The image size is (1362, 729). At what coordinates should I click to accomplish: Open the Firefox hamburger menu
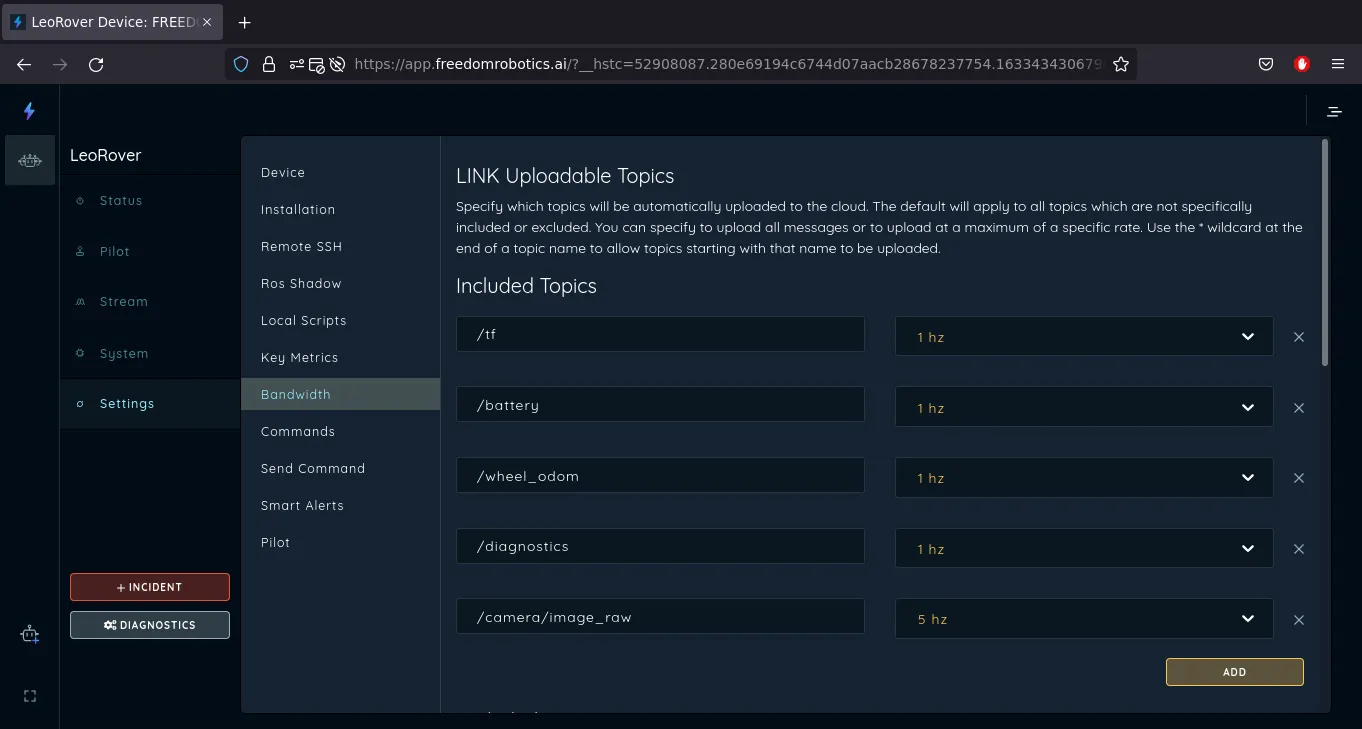(1338, 64)
